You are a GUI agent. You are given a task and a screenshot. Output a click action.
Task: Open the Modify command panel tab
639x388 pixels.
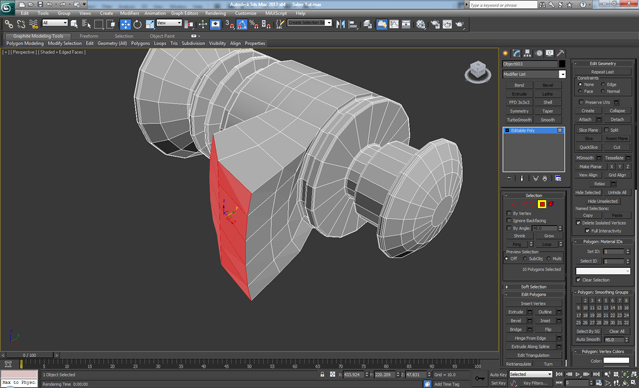pyautogui.click(x=517, y=53)
